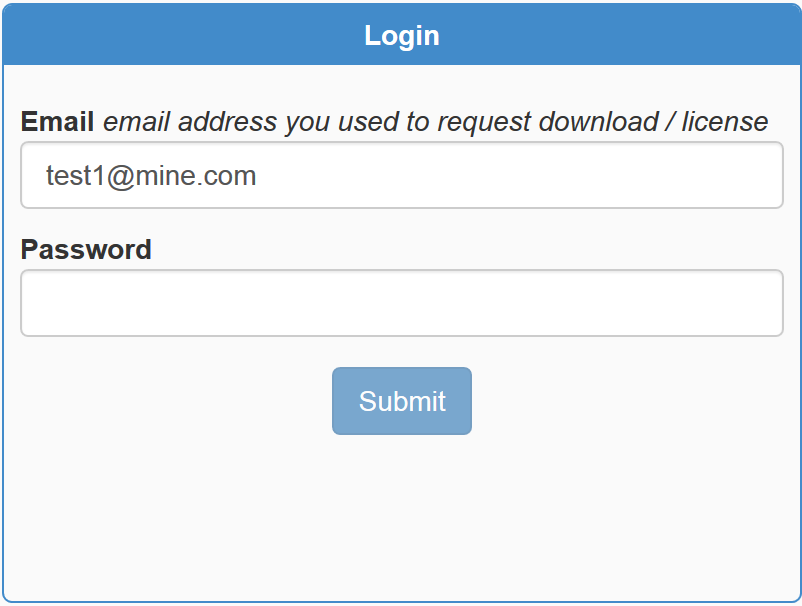The height and width of the screenshot is (606, 802).
Task: Click the word "download" in the hint
Action: [x=594, y=122]
